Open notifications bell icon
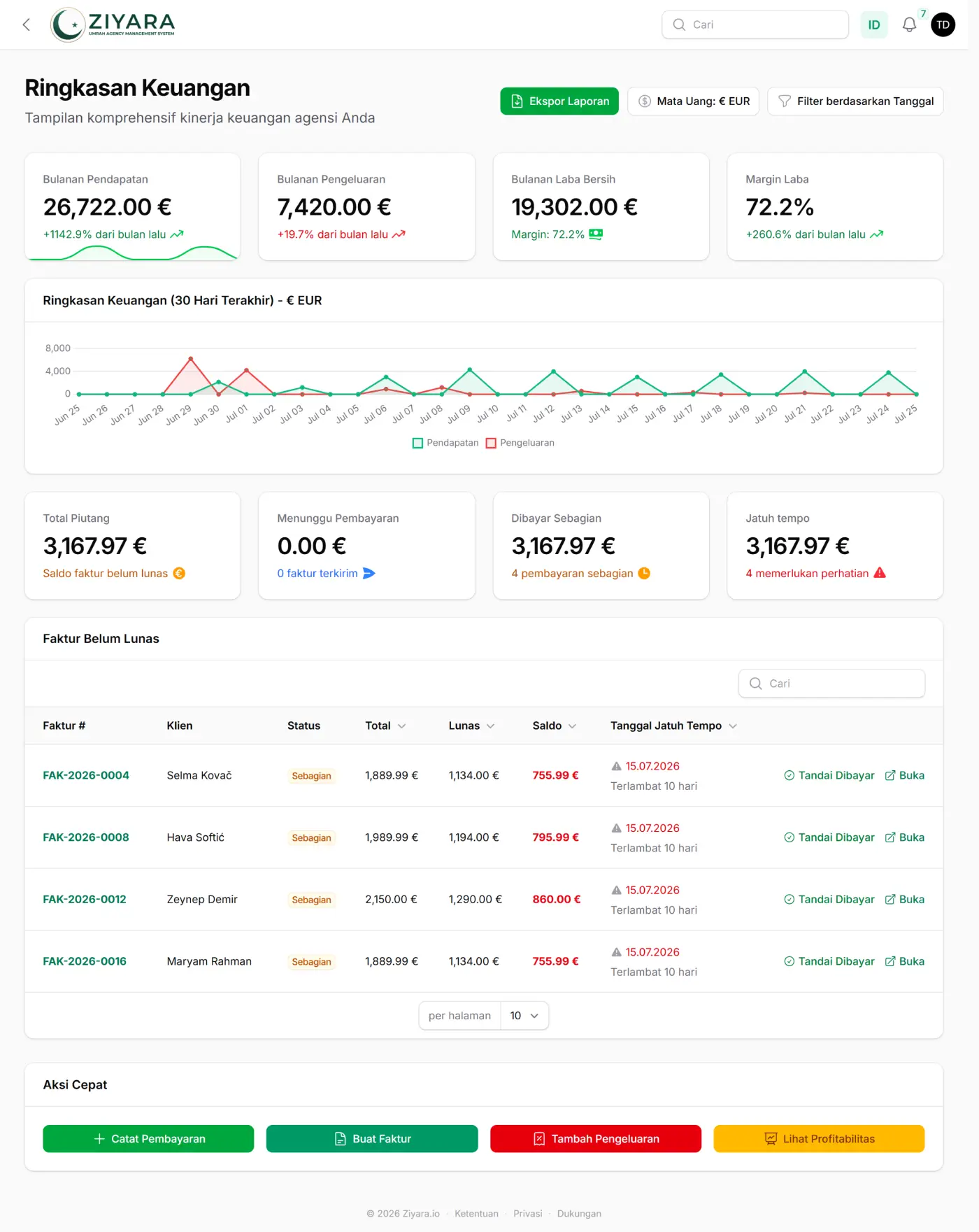The height and width of the screenshot is (1232, 979). [x=909, y=25]
